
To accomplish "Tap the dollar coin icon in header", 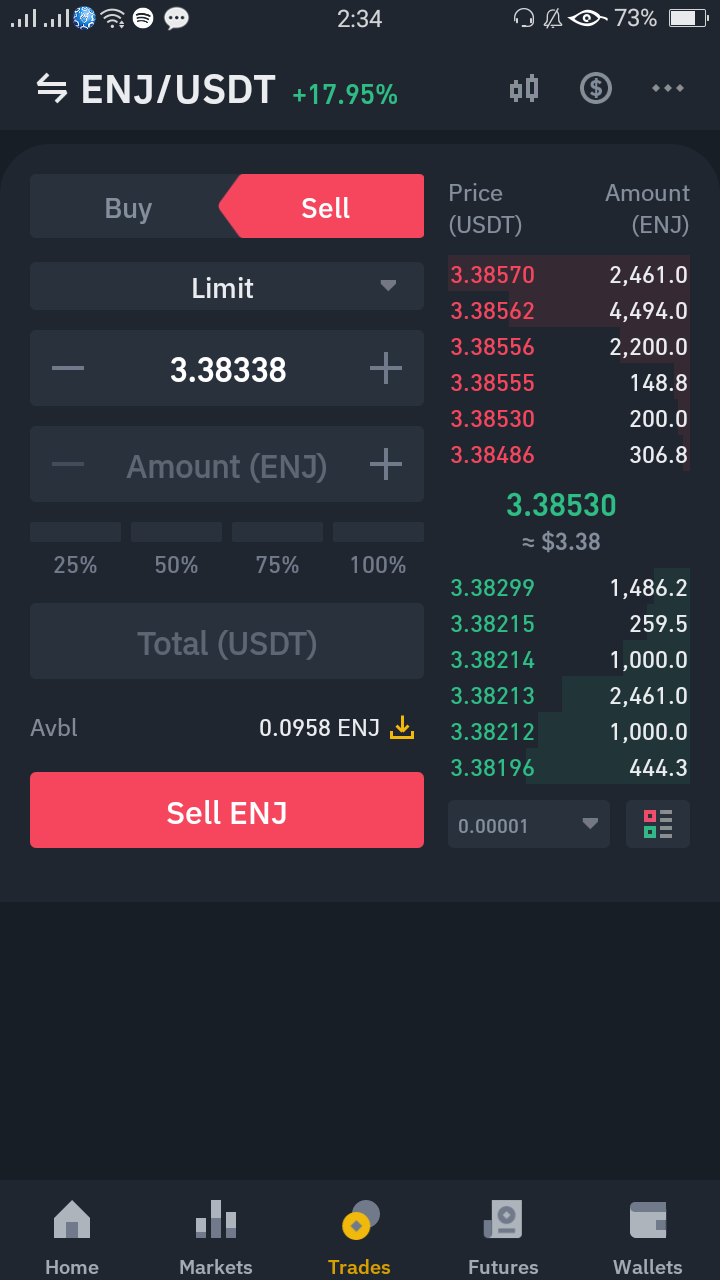I will (x=596, y=88).
